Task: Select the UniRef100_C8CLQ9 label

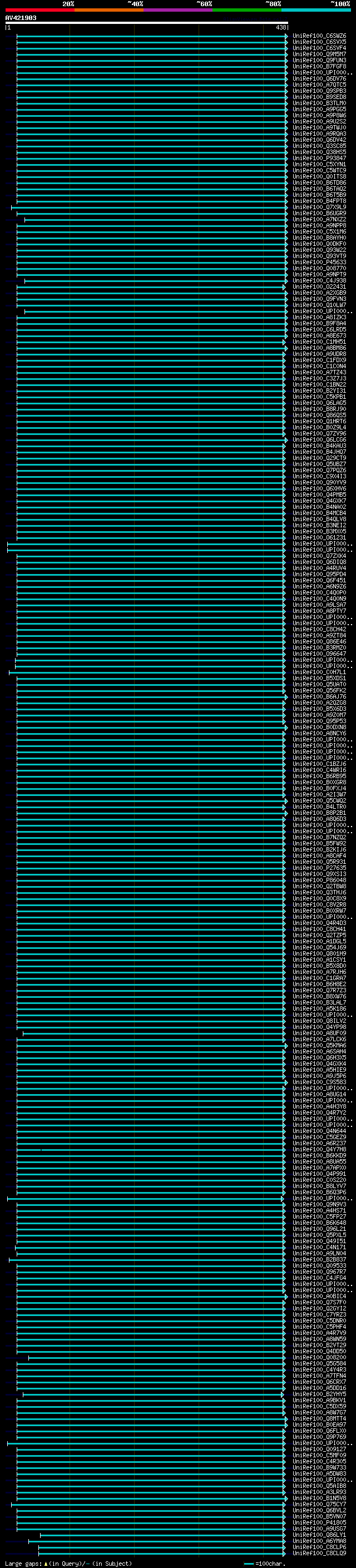Action: (319, 1553)
